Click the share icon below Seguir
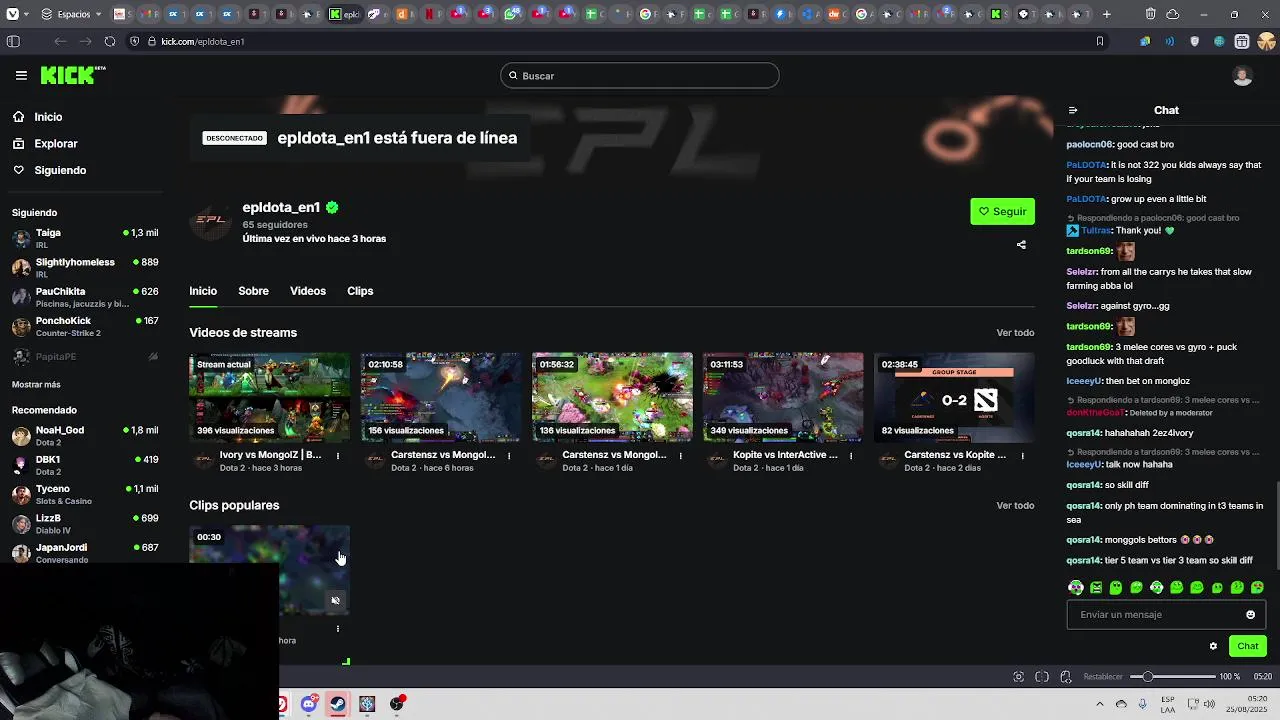Screen dimensions: 1280x720 1021,244
